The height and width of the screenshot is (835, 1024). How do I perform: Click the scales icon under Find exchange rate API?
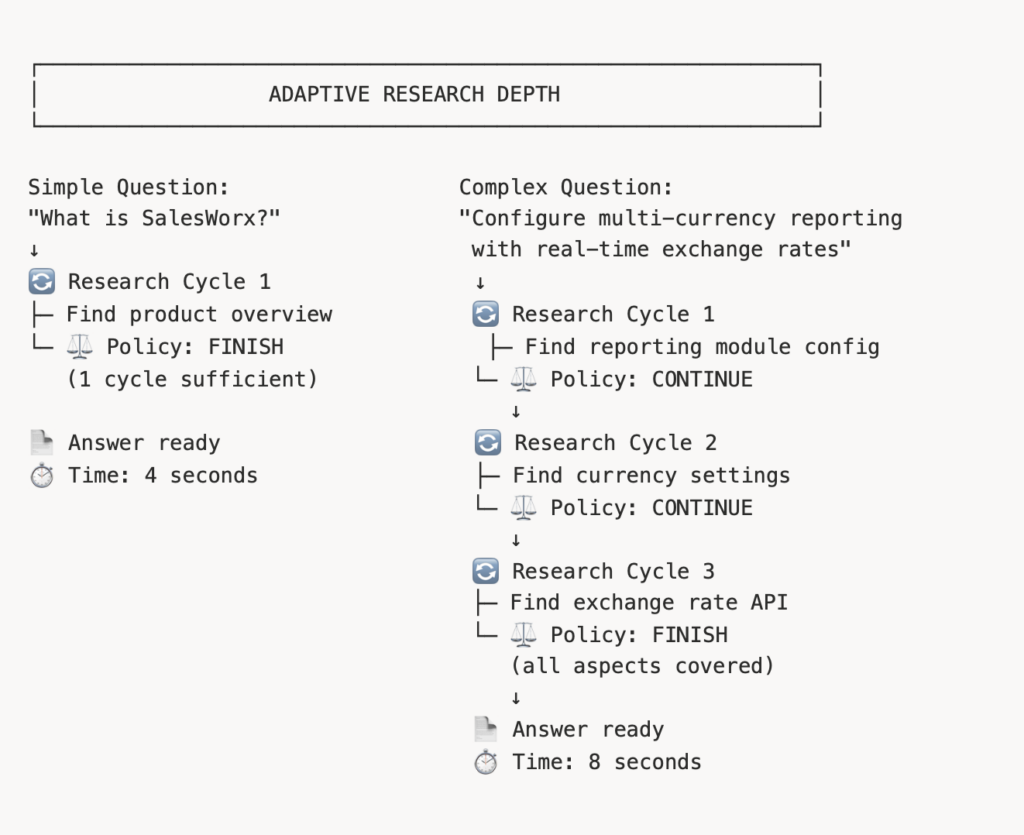tap(524, 634)
